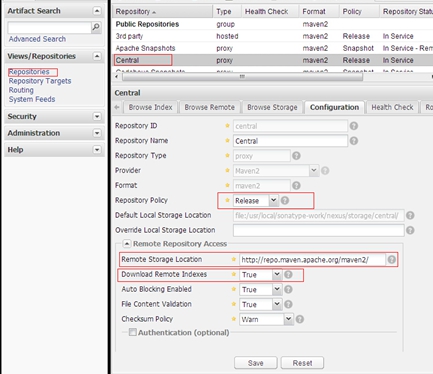The height and width of the screenshot is (374, 433).
Task: Open the Advanced Search link
Action: pyautogui.click(x=37, y=39)
